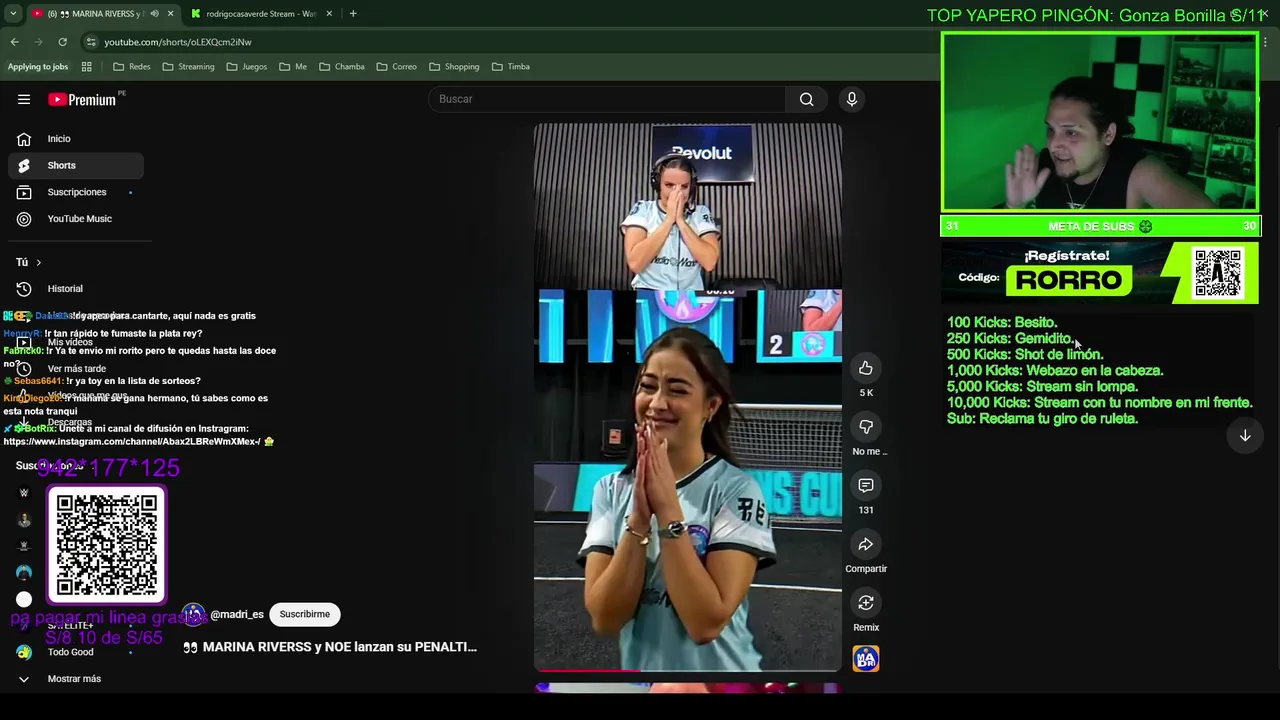1280x720 pixels.
Task: Close the rodrigocasaverde Stream tab
Action: pos(329,14)
